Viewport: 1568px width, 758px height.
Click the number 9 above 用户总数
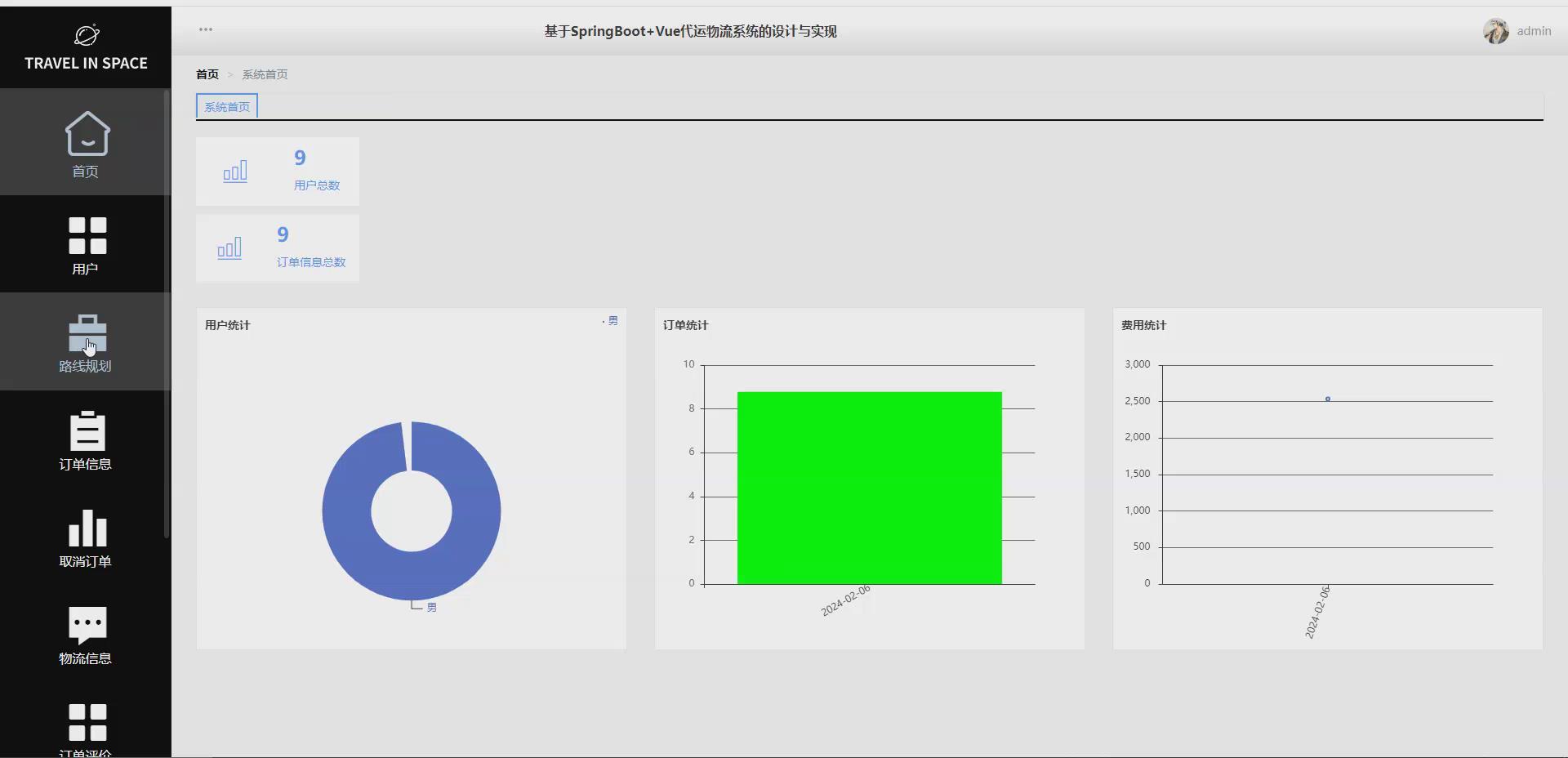click(300, 158)
